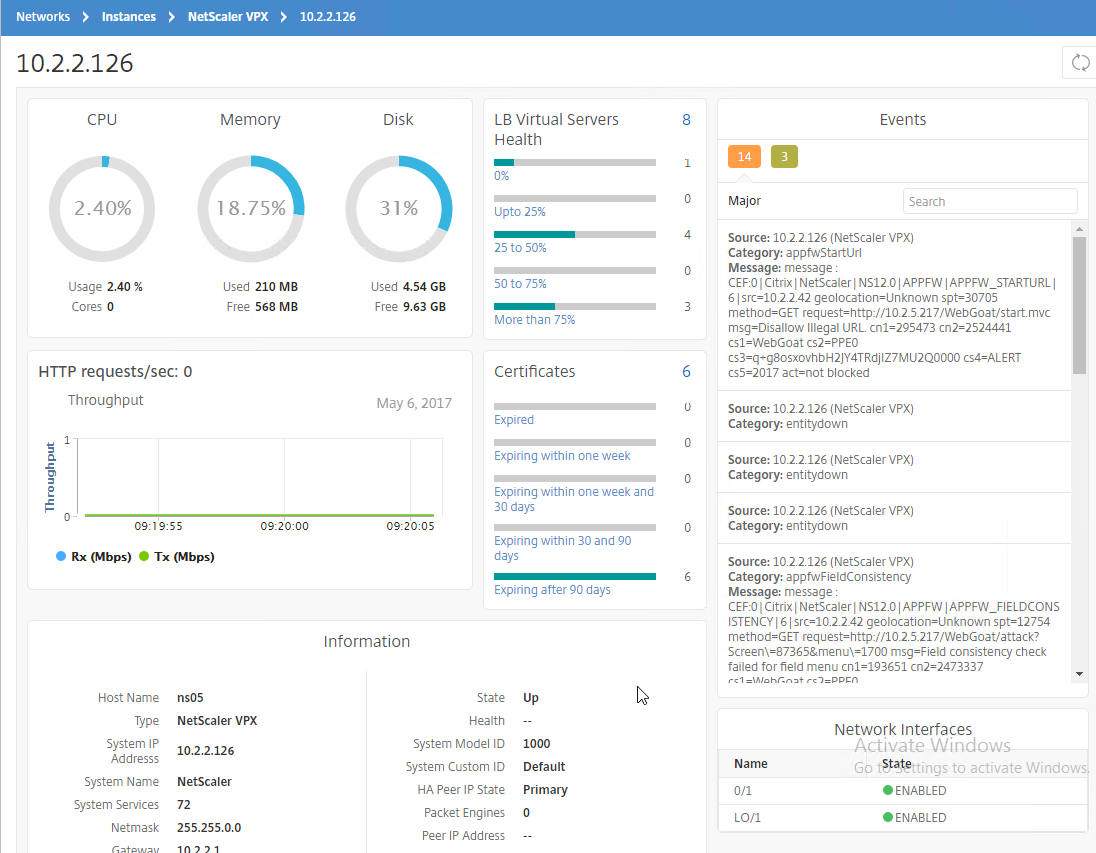Open the '25 to 50%' virtual servers link
The width and height of the screenshot is (1096, 853).
[520, 248]
